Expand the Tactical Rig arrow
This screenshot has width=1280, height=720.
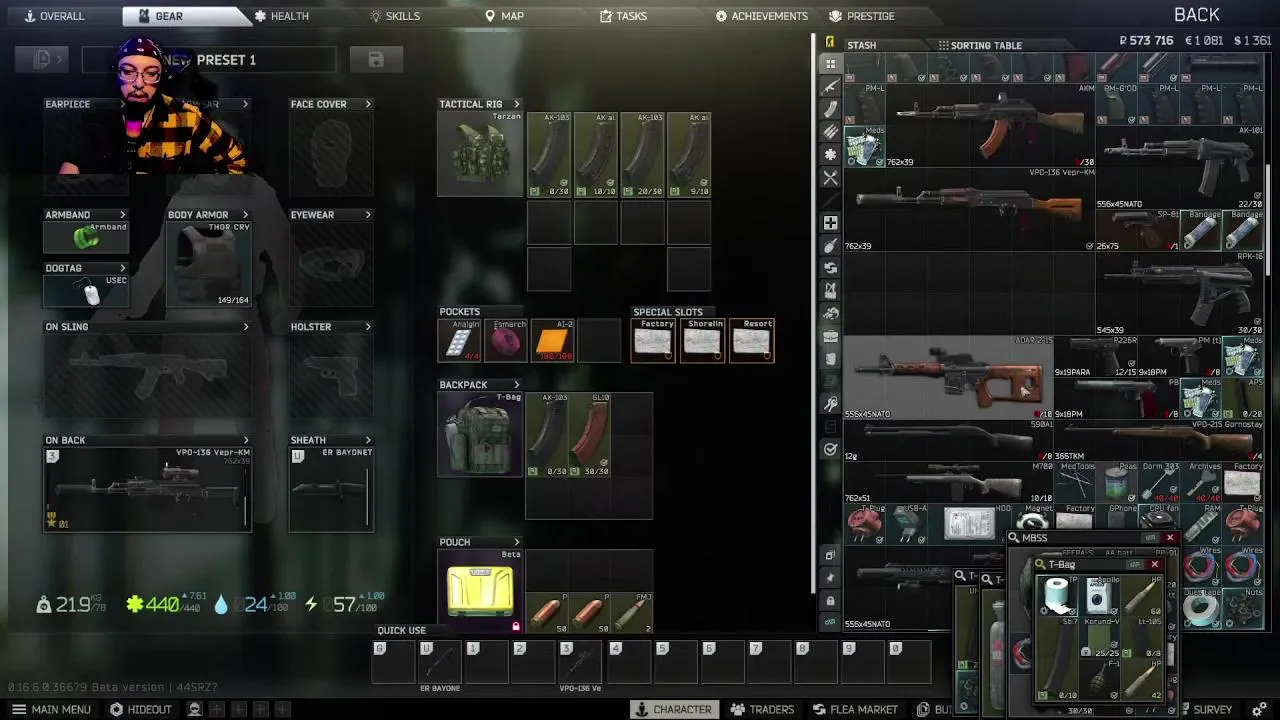[517, 104]
